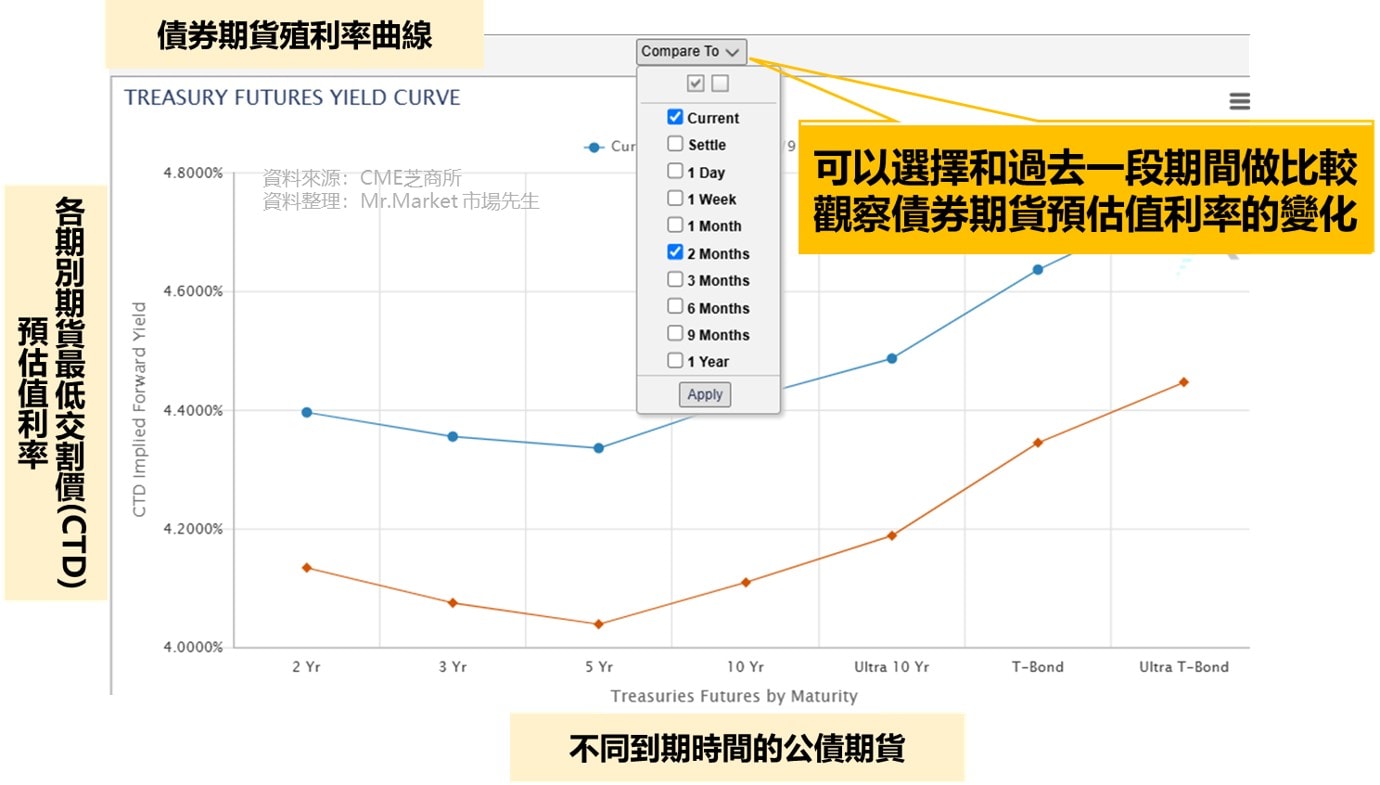Enable the 3 Months comparison checkbox
Screen dimensions: 1380x785
coord(675,280)
